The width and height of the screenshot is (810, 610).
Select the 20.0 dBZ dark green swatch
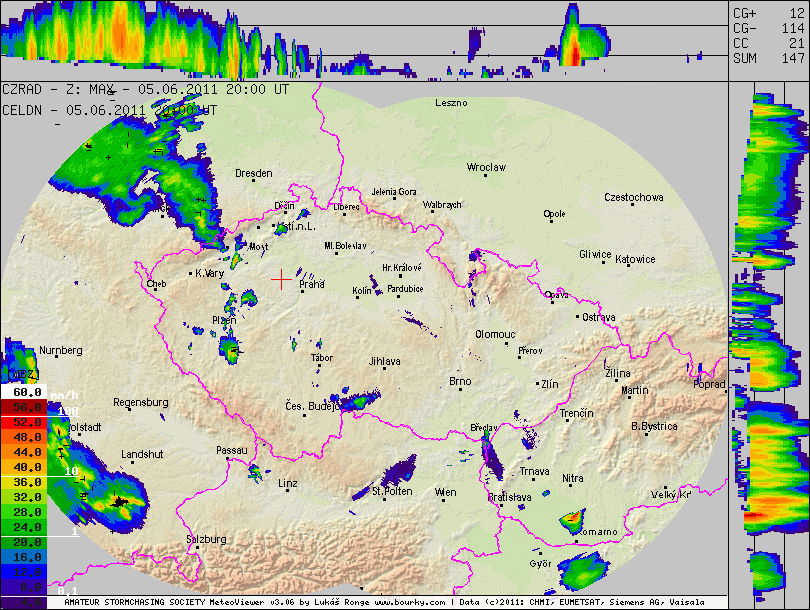click(x=24, y=542)
